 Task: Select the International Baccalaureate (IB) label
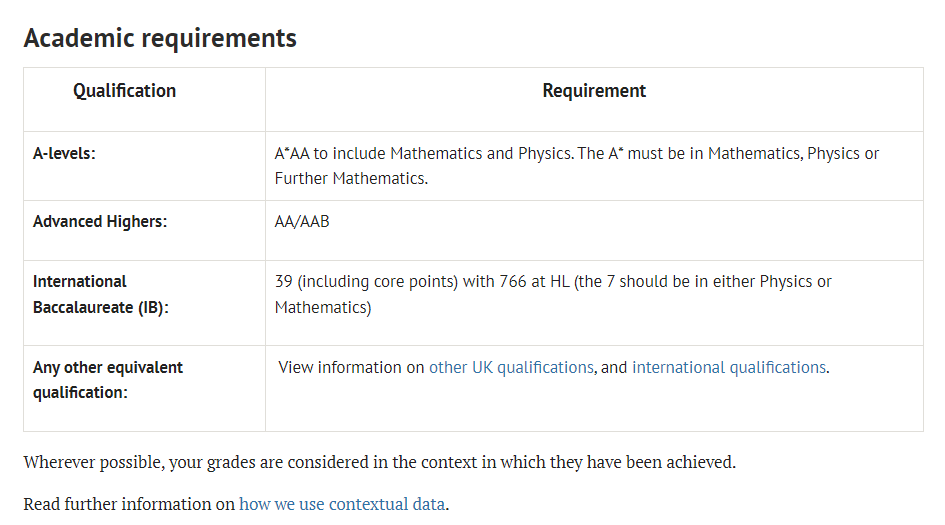click(101, 294)
